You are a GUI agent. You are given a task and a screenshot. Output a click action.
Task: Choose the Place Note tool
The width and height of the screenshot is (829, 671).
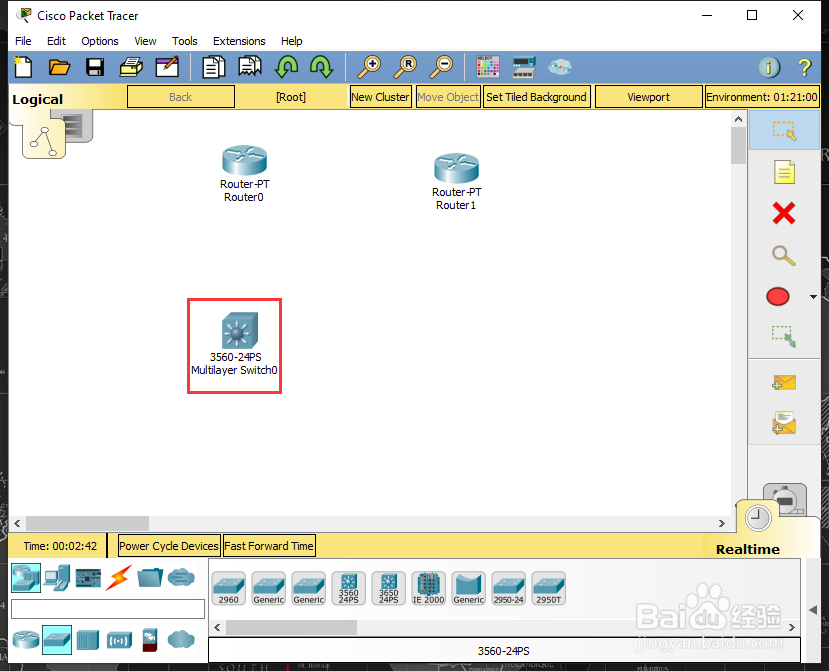point(784,172)
